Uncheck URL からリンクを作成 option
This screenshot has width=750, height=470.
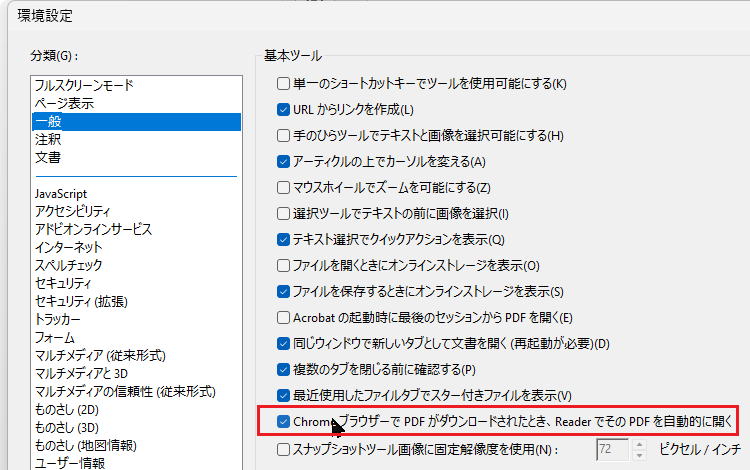(284, 109)
